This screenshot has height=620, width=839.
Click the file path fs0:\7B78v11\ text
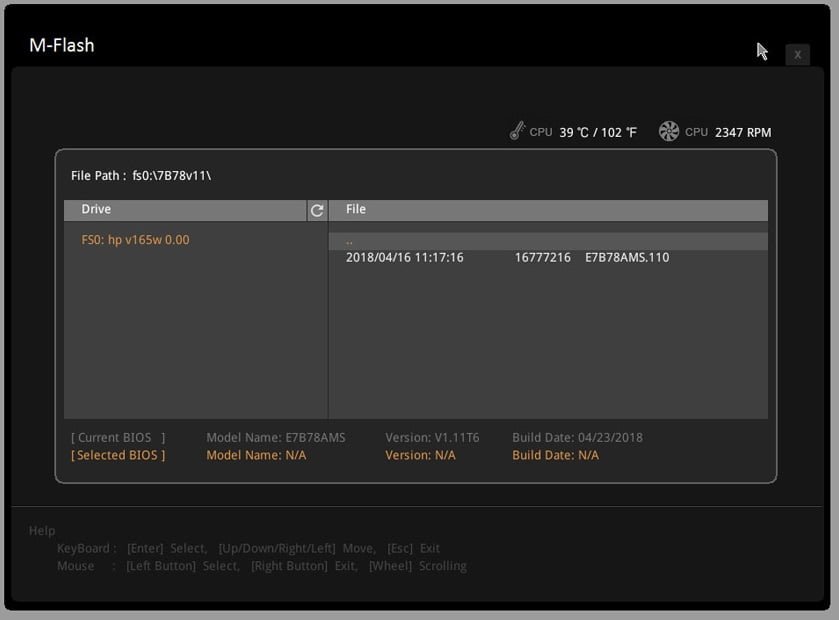point(171,176)
